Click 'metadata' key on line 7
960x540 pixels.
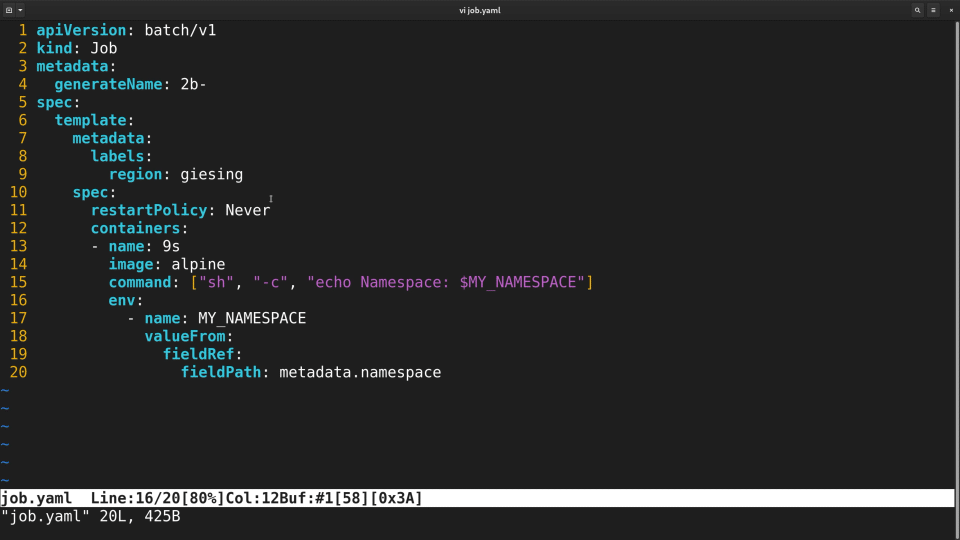(108, 138)
